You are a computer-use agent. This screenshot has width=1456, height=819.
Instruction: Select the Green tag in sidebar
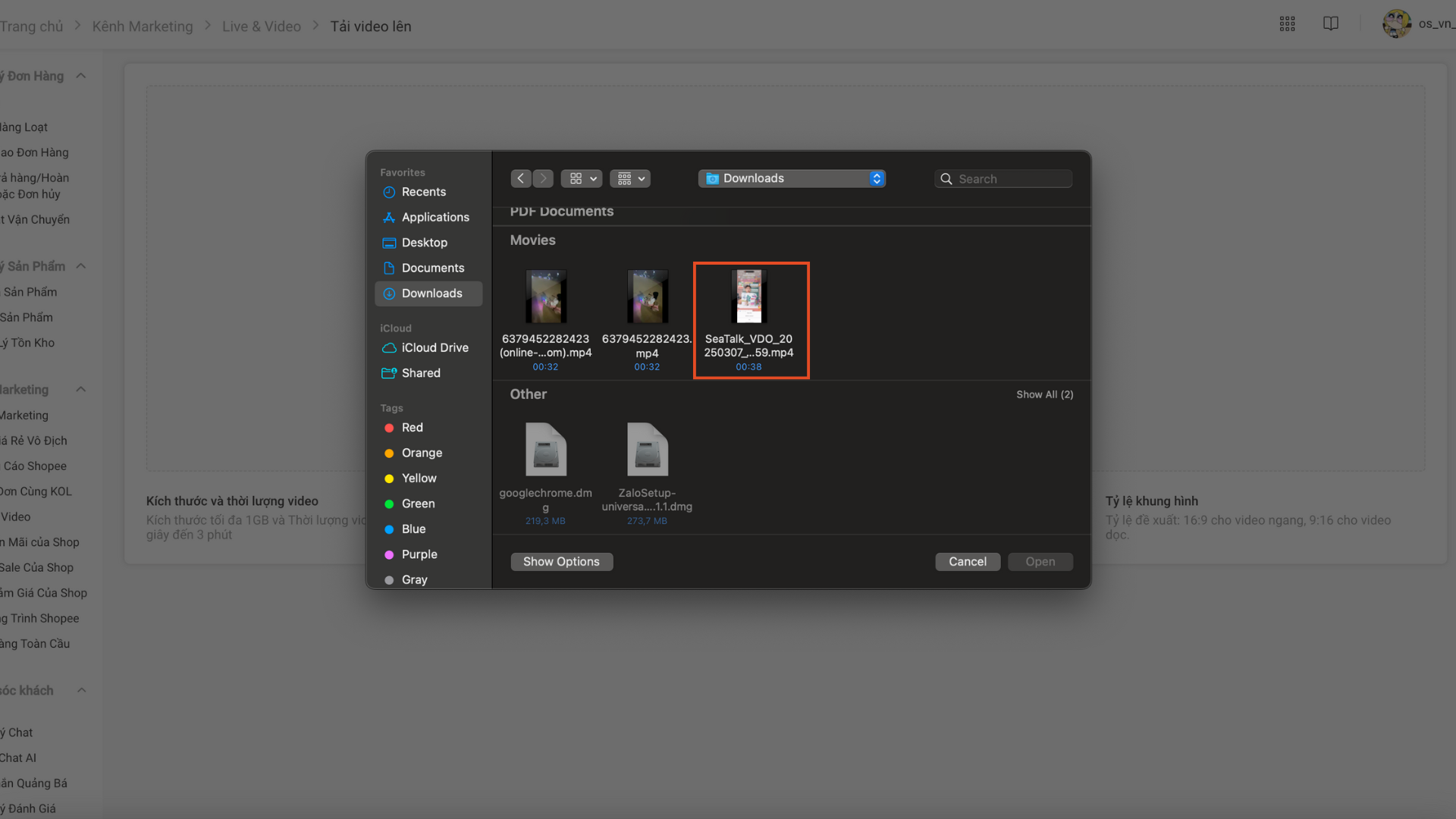[x=418, y=504]
